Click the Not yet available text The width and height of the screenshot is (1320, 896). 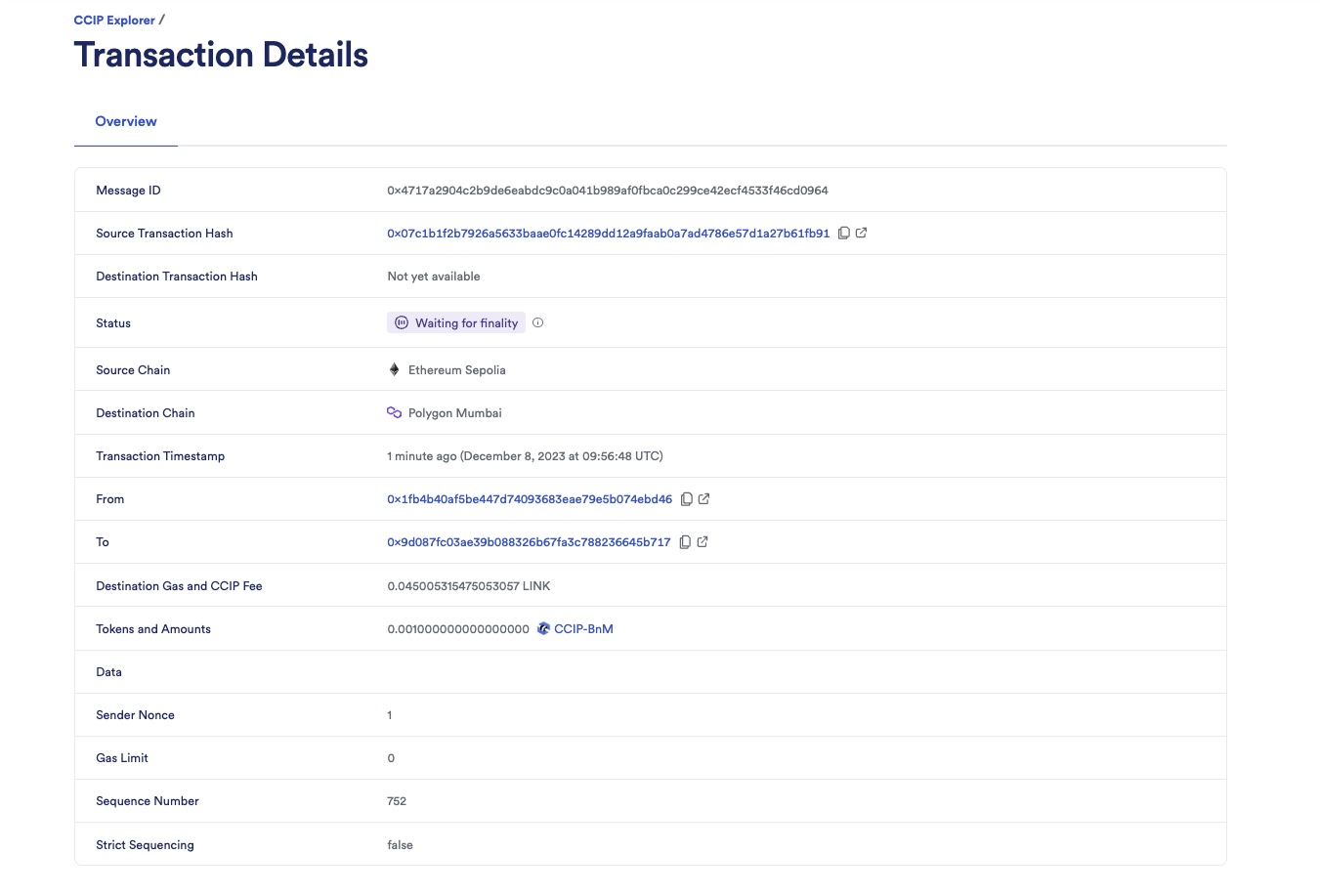tap(434, 277)
